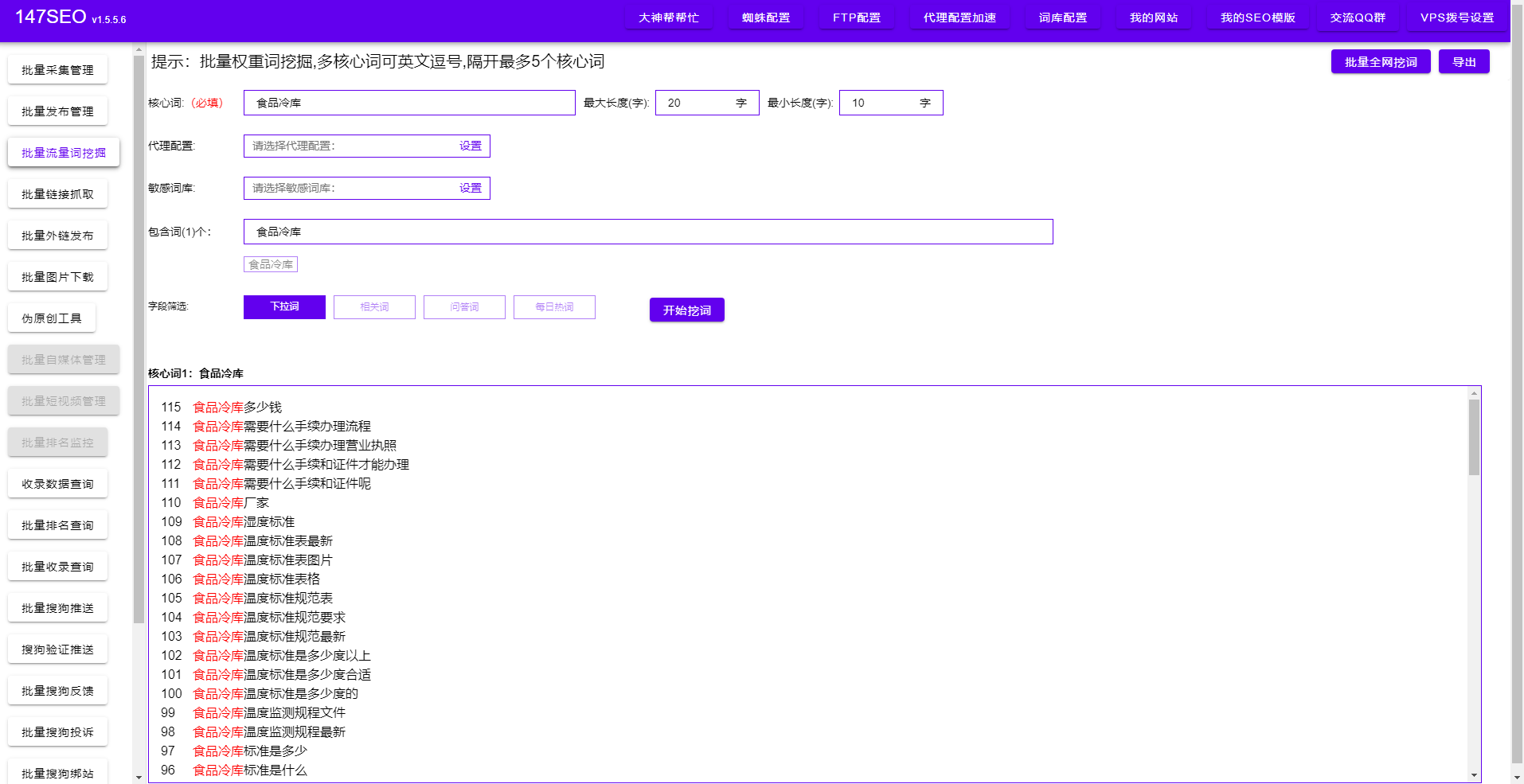1524x784 pixels.
Task: Toggle the 下拉词 filter
Action: (284, 307)
